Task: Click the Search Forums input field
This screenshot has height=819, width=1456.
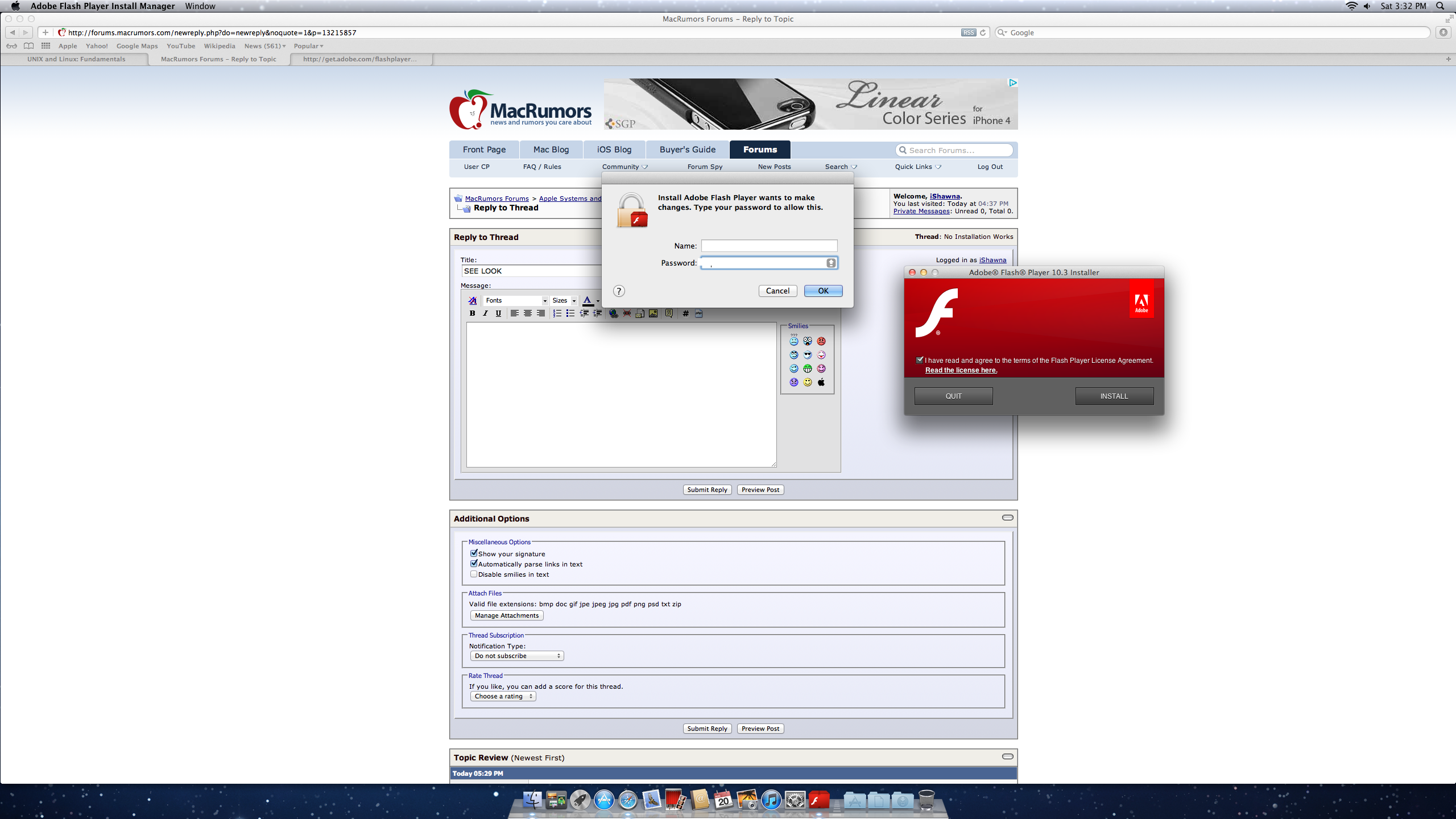Action: pyautogui.click(x=954, y=150)
